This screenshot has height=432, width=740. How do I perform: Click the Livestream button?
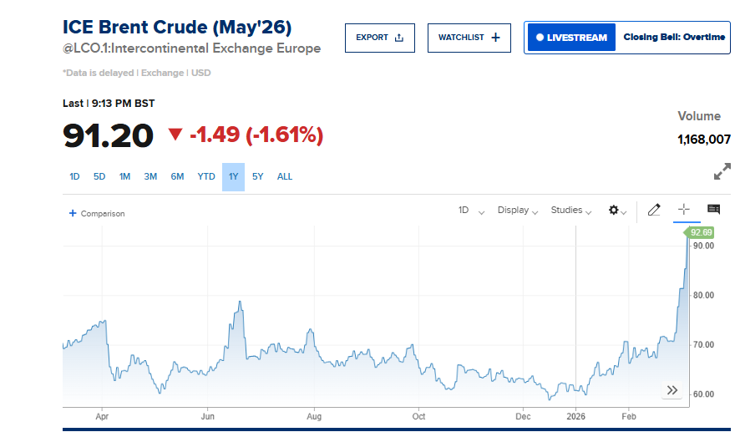(571, 38)
